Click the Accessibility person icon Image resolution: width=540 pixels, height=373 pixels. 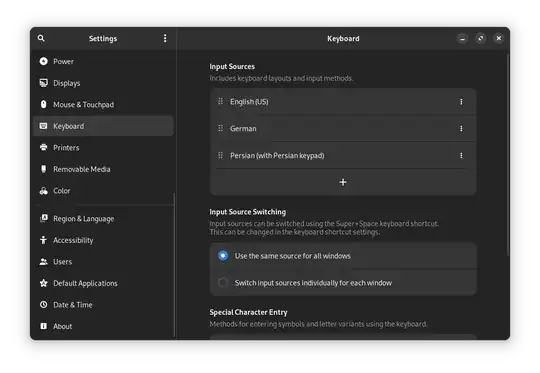43,240
